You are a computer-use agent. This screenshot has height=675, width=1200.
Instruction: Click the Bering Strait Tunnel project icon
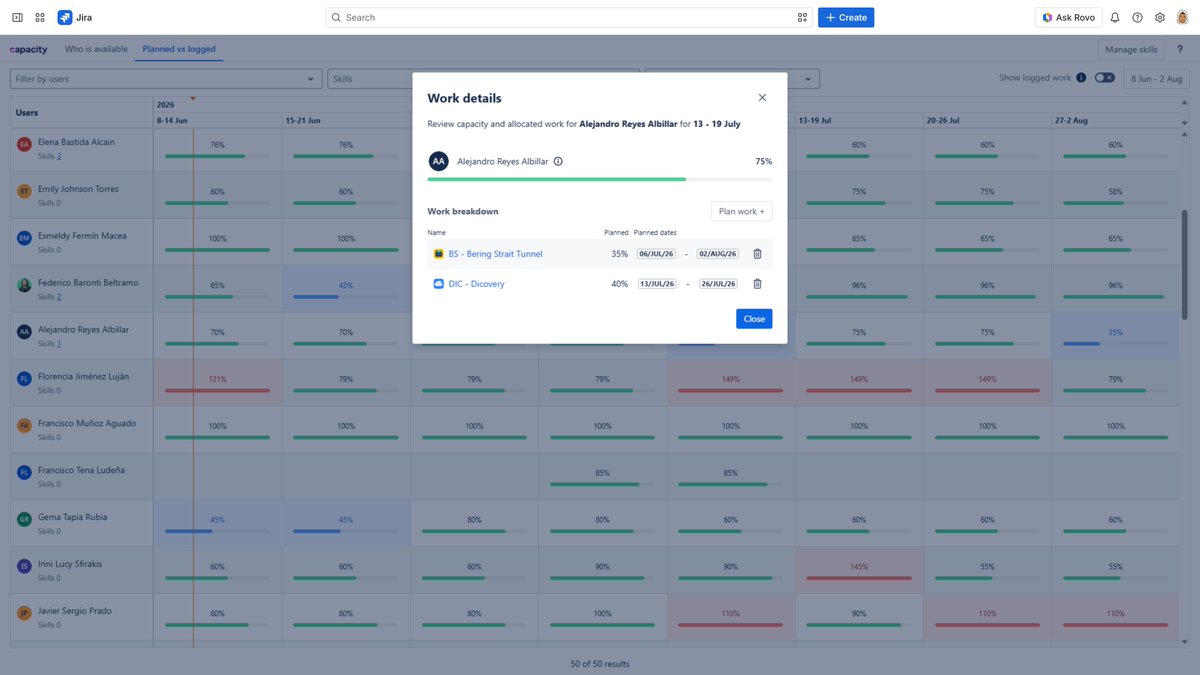click(x=438, y=254)
